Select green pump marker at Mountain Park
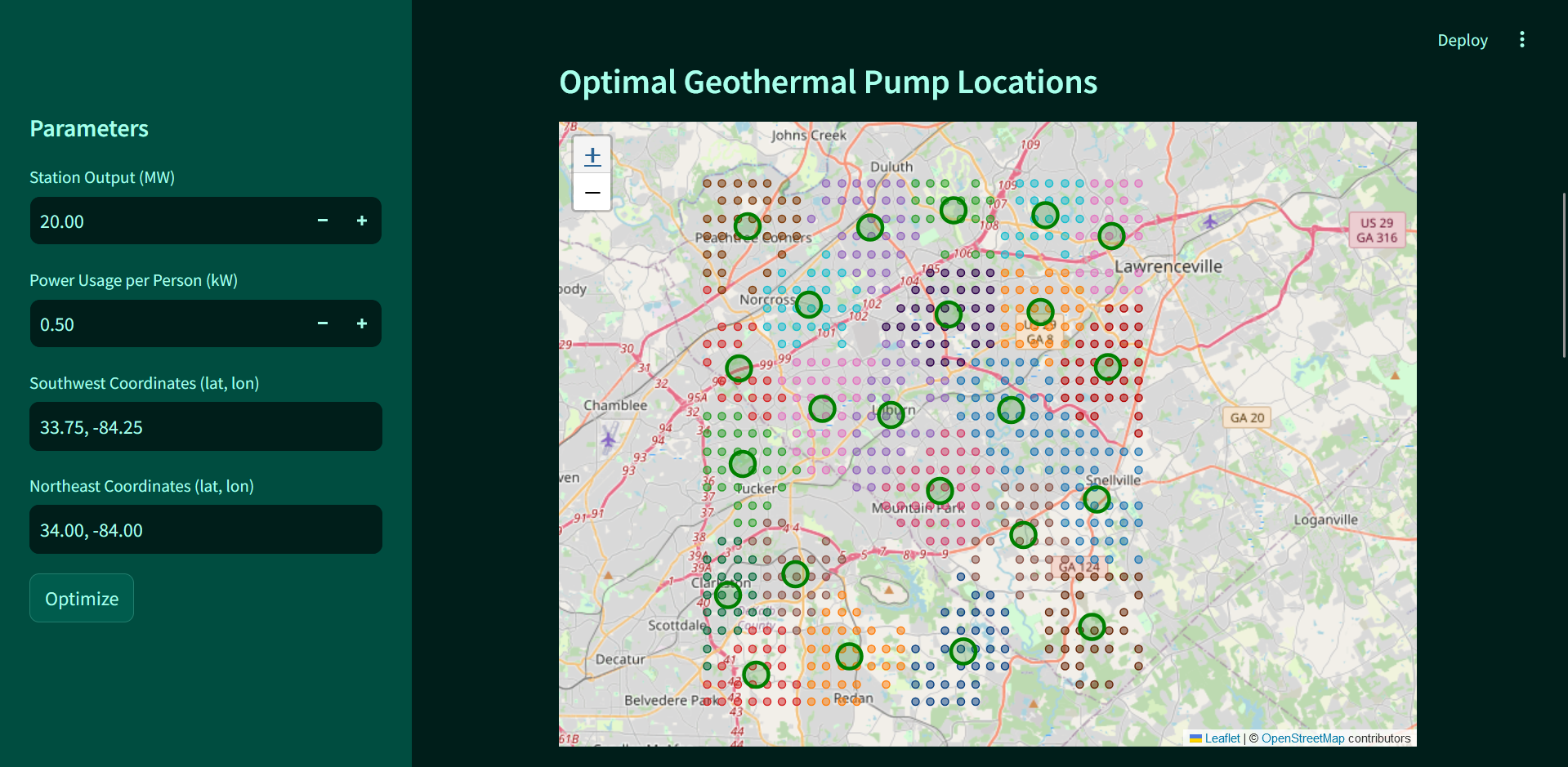The image size is (1568, 767). 940,491
